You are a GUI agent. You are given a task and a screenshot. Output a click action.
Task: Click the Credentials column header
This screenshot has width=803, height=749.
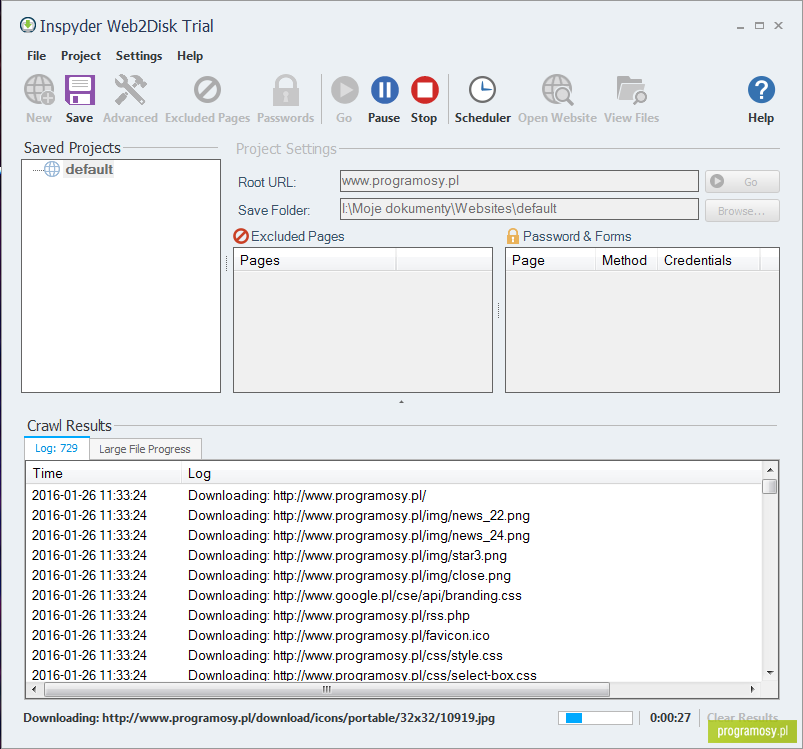[708, 260]
